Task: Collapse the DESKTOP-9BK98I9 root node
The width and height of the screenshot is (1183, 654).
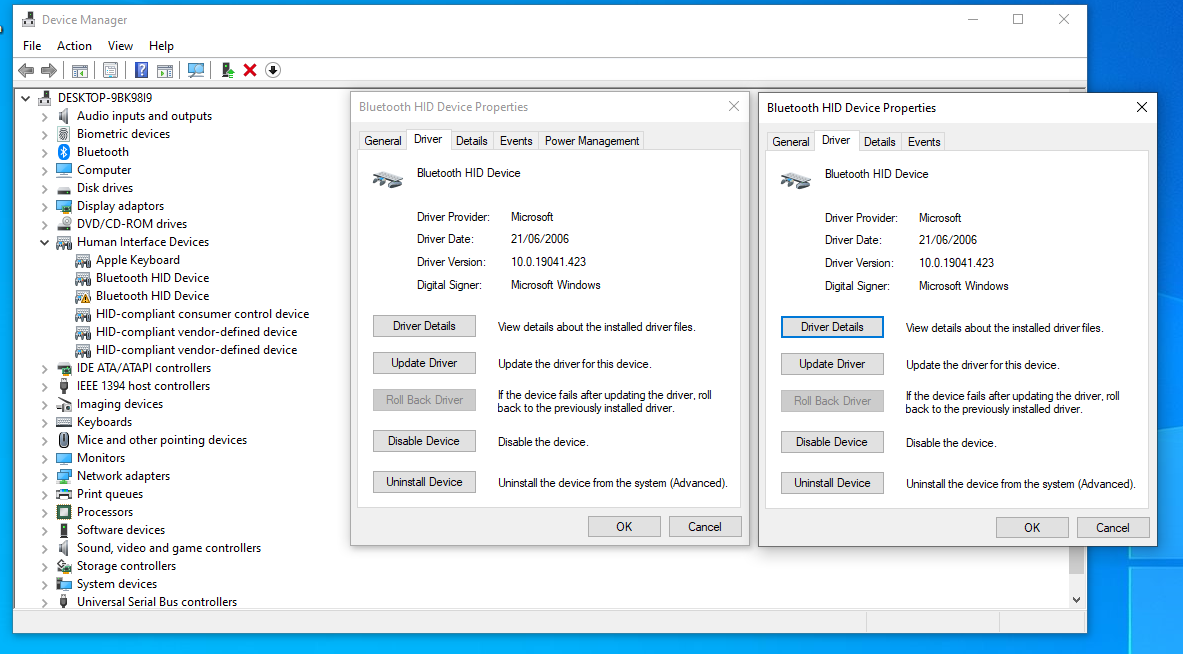Action: click(x=26, y=98)
